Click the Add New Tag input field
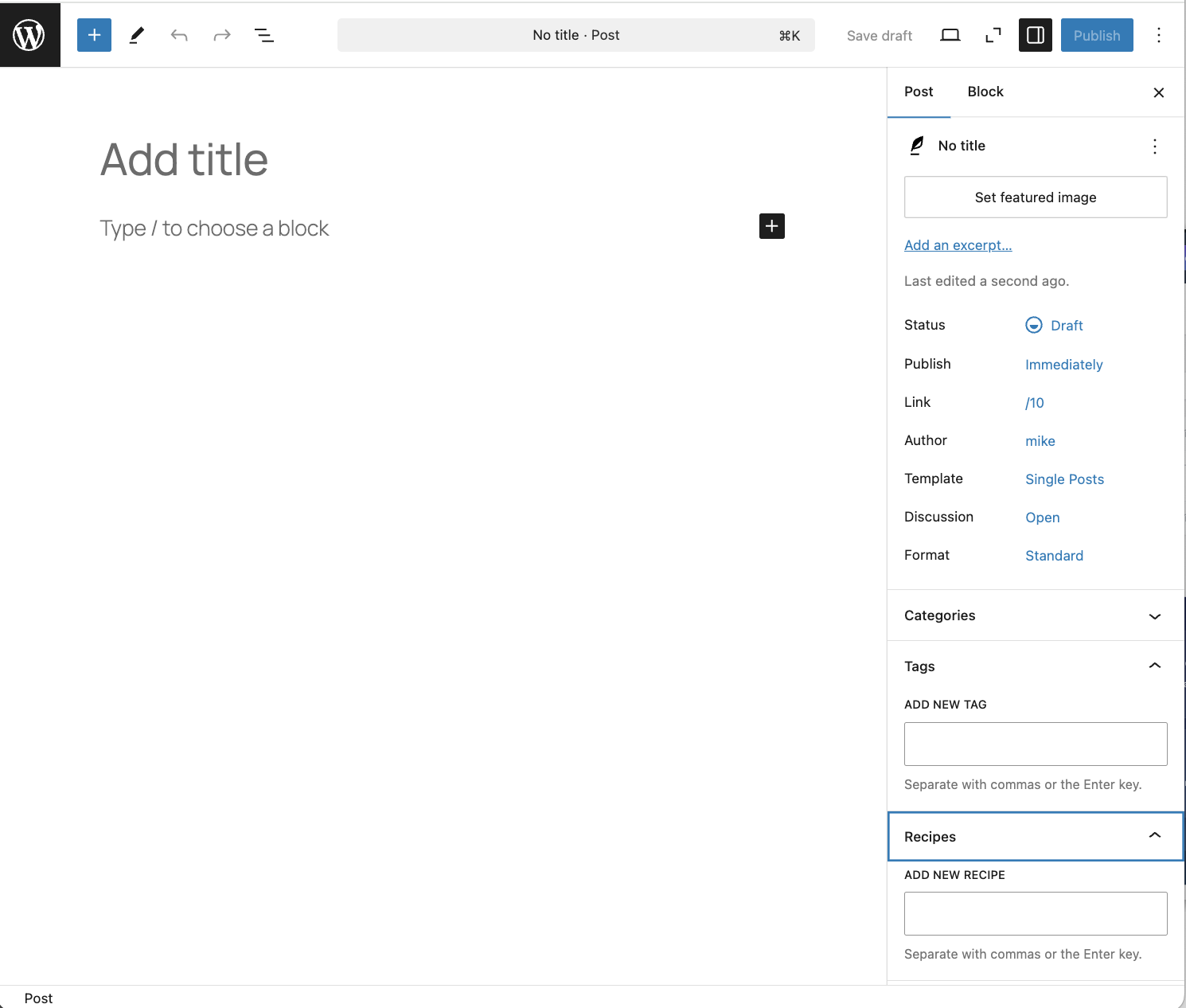The height and width of the screenshot is (1008, 1186). [1035, 744]
